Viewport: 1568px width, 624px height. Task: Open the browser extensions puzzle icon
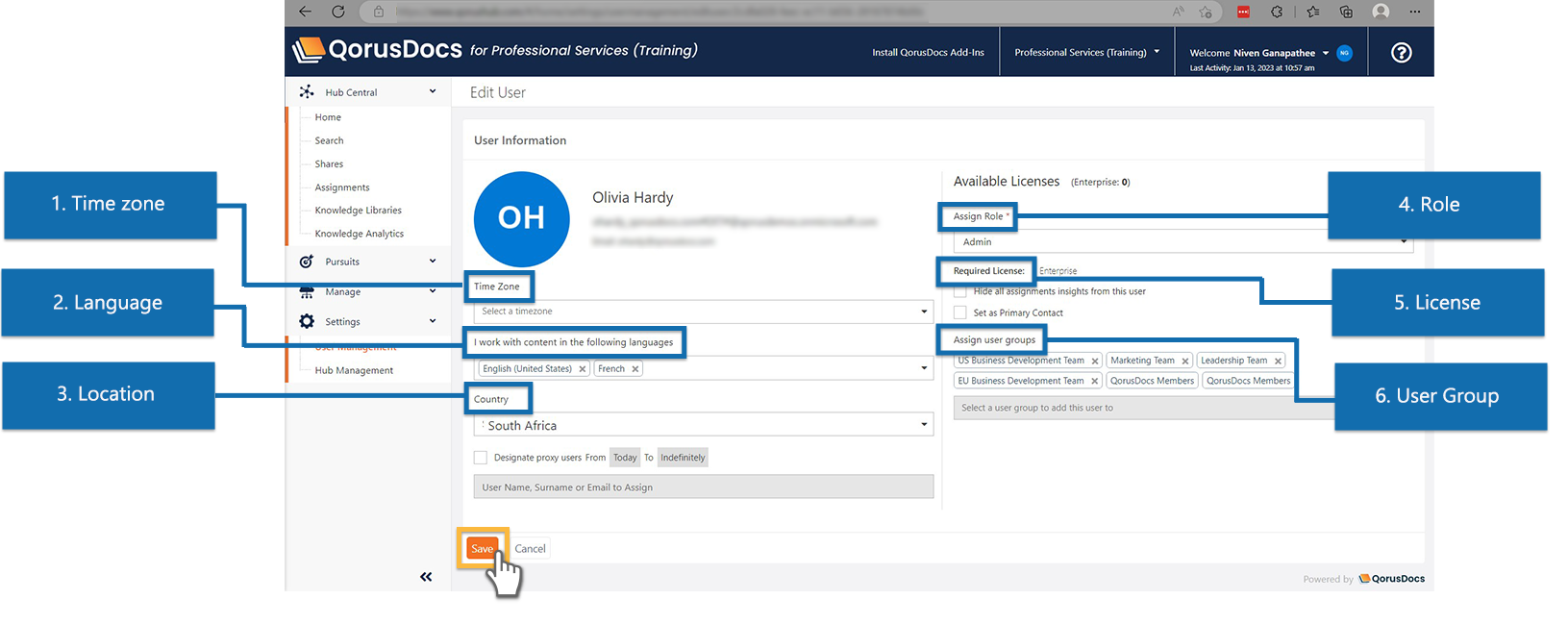(x=1277, y=12)
